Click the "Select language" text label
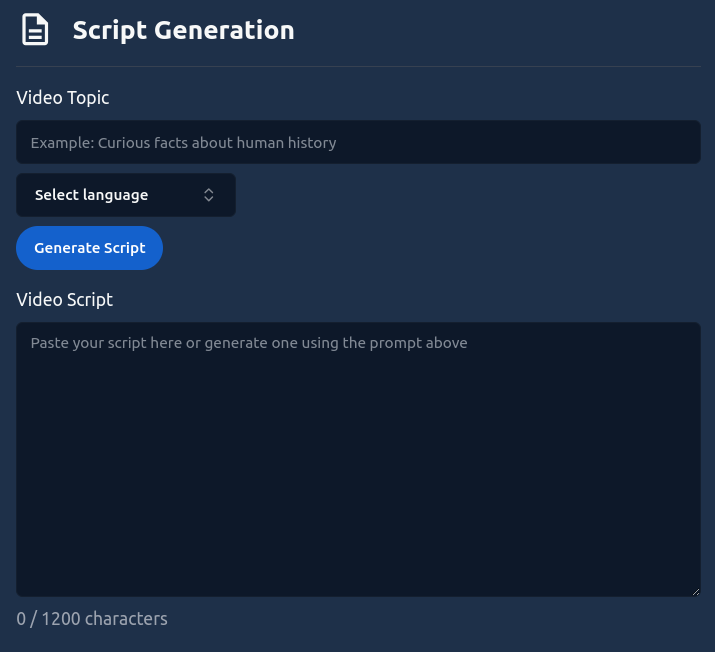This screenshot has height=652, width=715. click(91, 195)
